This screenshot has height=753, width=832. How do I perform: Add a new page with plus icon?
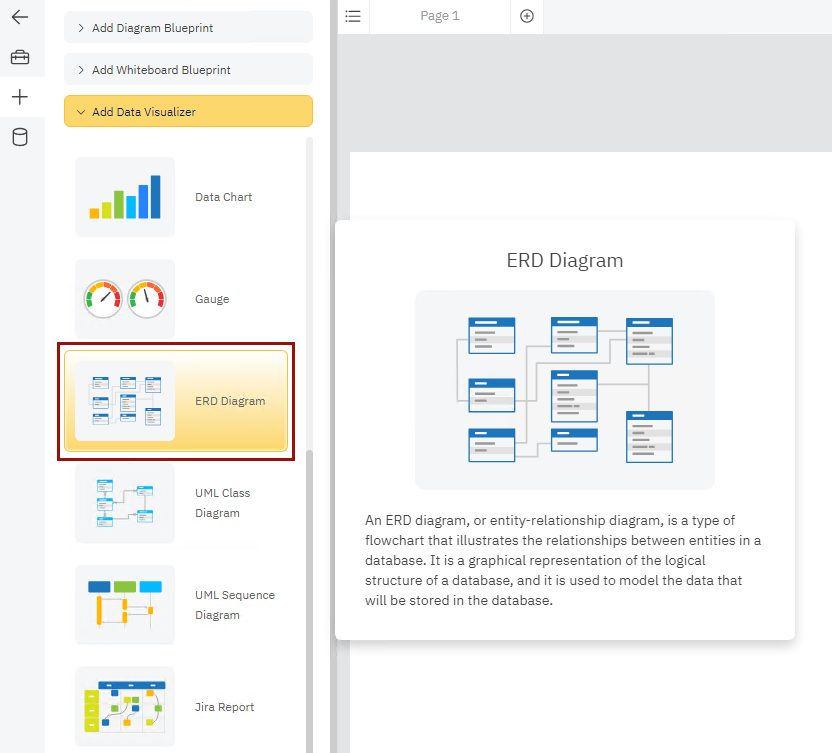[527, 16]
